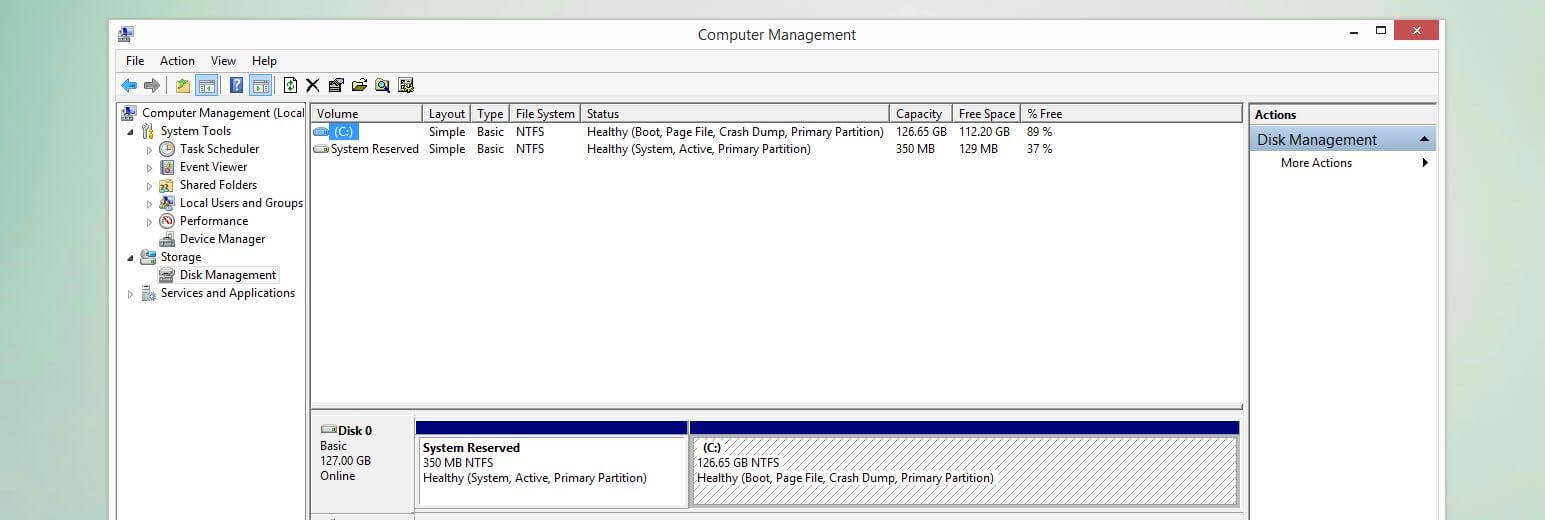1545x520 pixels.
Task: Select the Storage tree icon
Action: click(x=148, y=257)
